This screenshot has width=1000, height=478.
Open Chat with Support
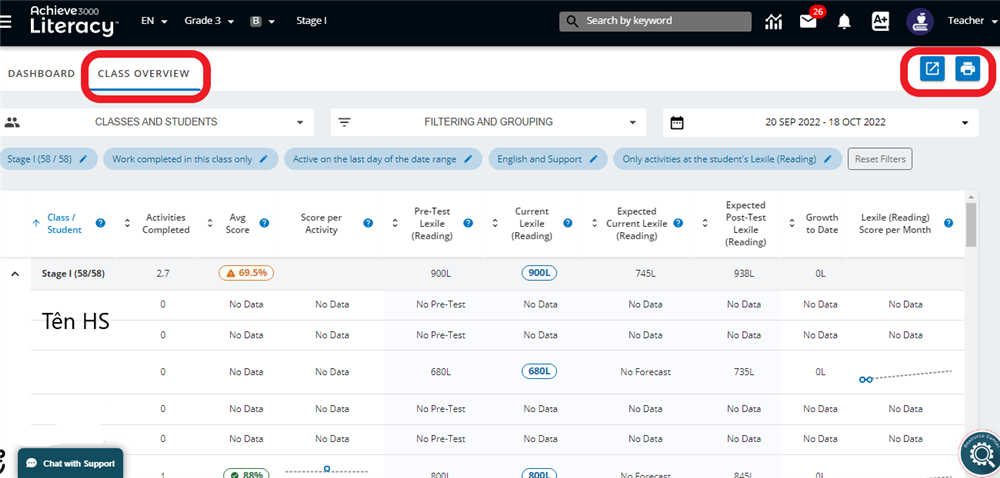[x=71, y=463]
